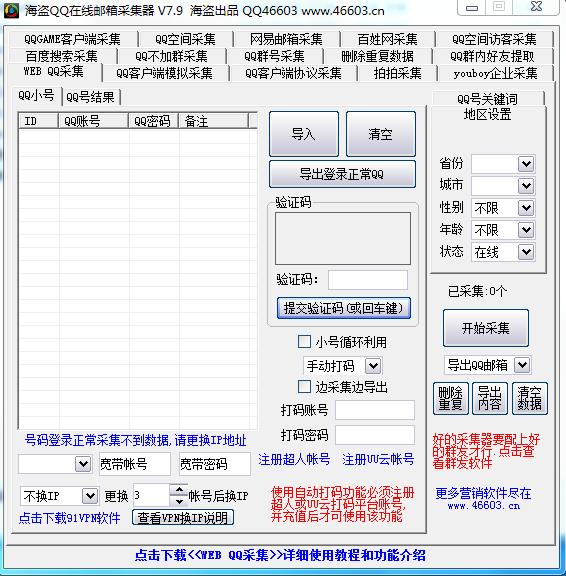
Task: Expand the 手动打码 dropdown
Action: point(373,366)
